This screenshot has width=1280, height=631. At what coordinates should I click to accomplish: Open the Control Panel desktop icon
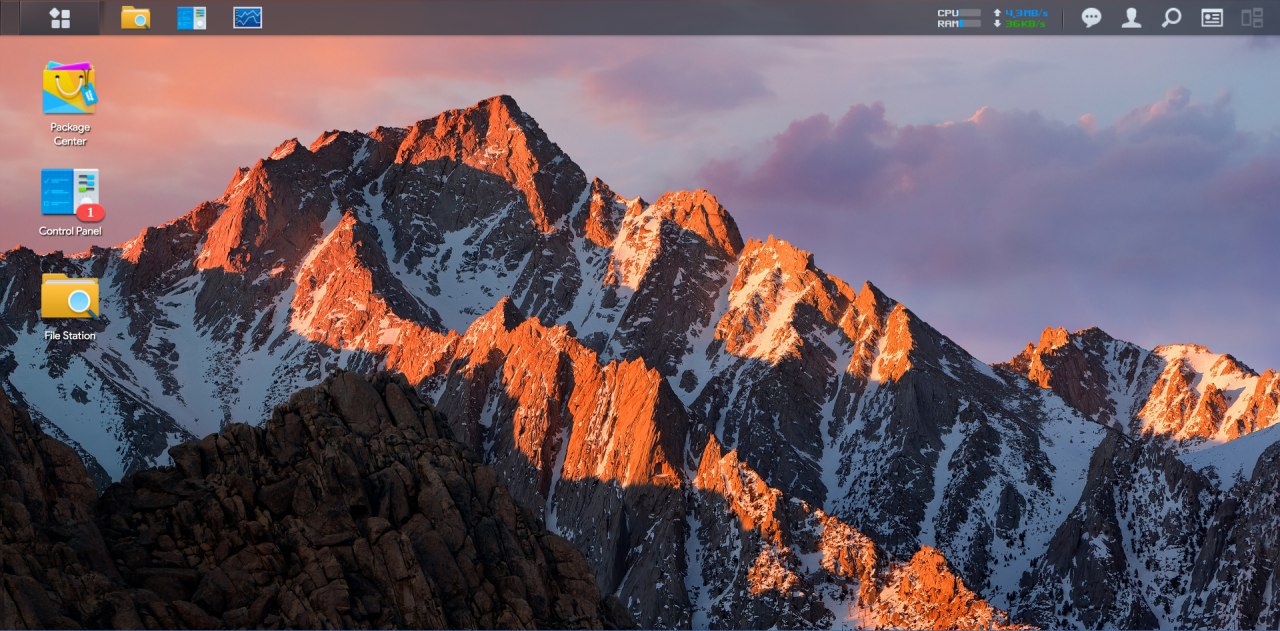click(68, 192)
